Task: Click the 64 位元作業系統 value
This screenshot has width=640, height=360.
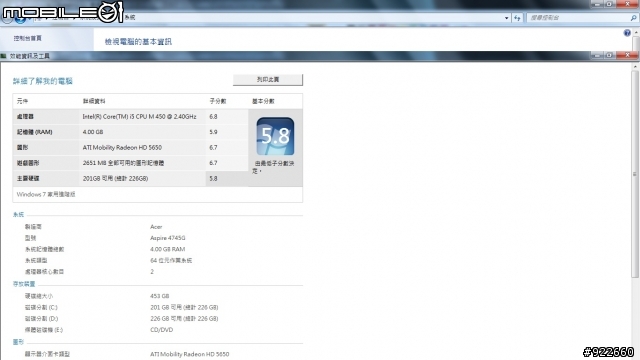Action: 171,260
